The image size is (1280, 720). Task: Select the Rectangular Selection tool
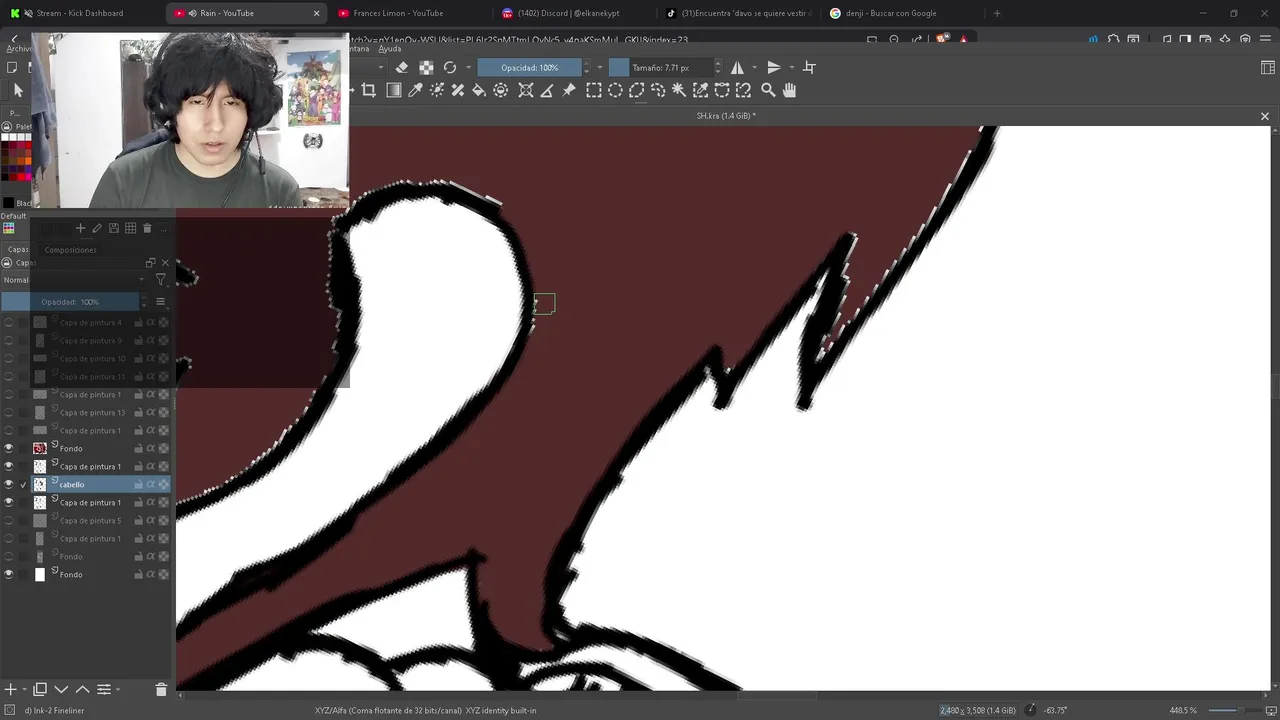[x=594, y=90]
